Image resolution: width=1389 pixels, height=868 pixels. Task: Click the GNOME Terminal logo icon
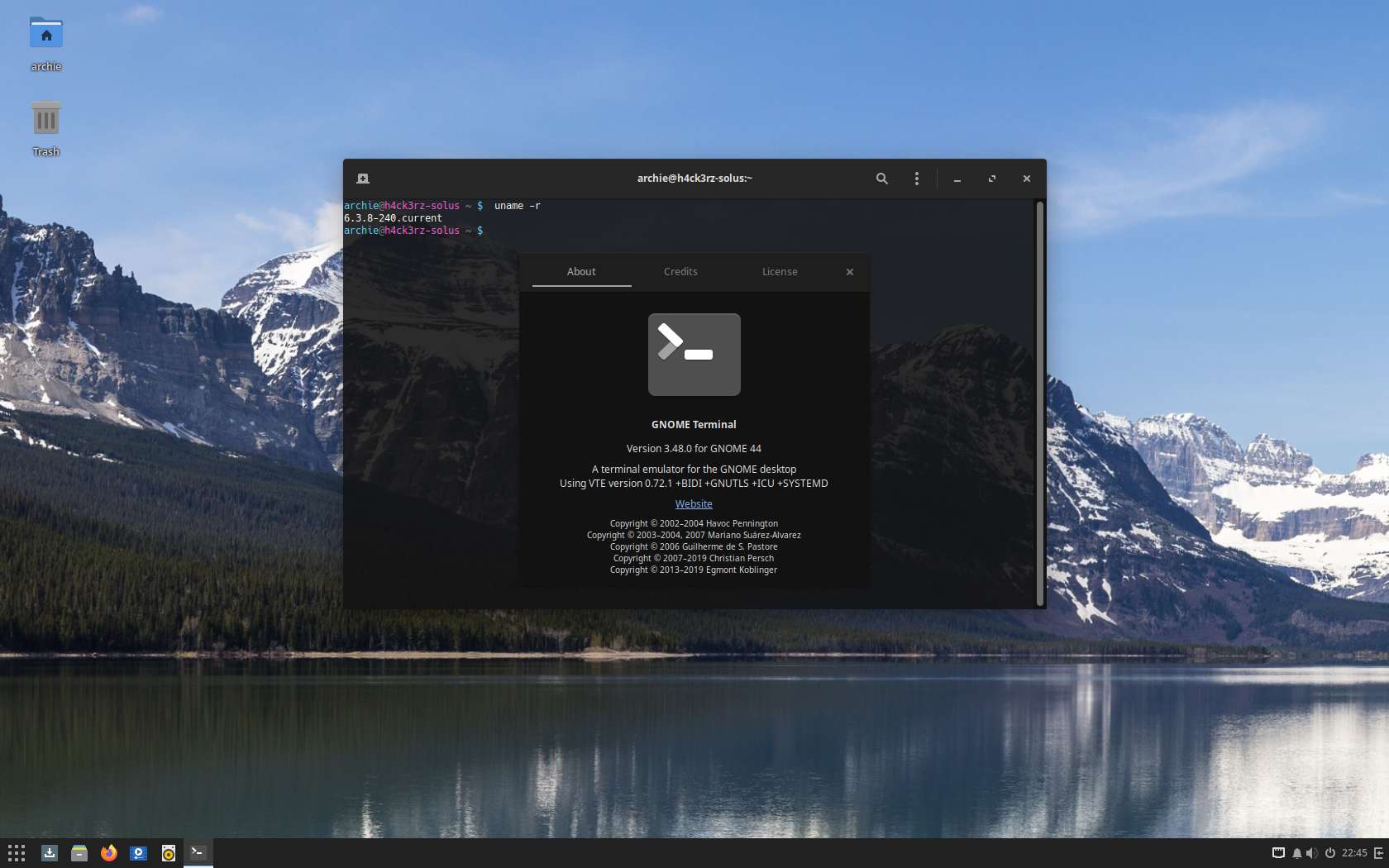(694, 355)
